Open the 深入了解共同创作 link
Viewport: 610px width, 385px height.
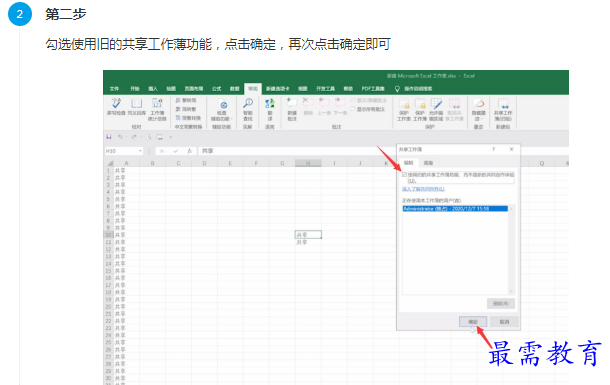[423, 189]
